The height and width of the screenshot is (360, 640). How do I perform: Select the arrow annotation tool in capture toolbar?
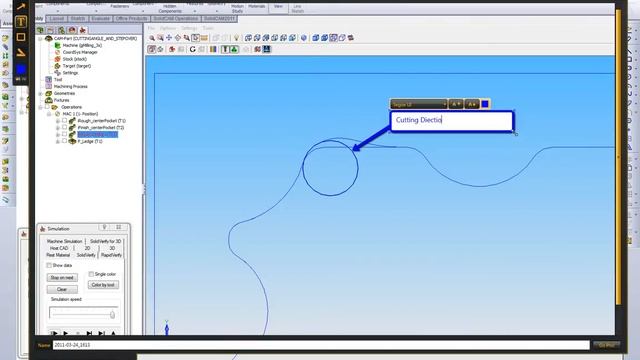[x=21, y=6]
